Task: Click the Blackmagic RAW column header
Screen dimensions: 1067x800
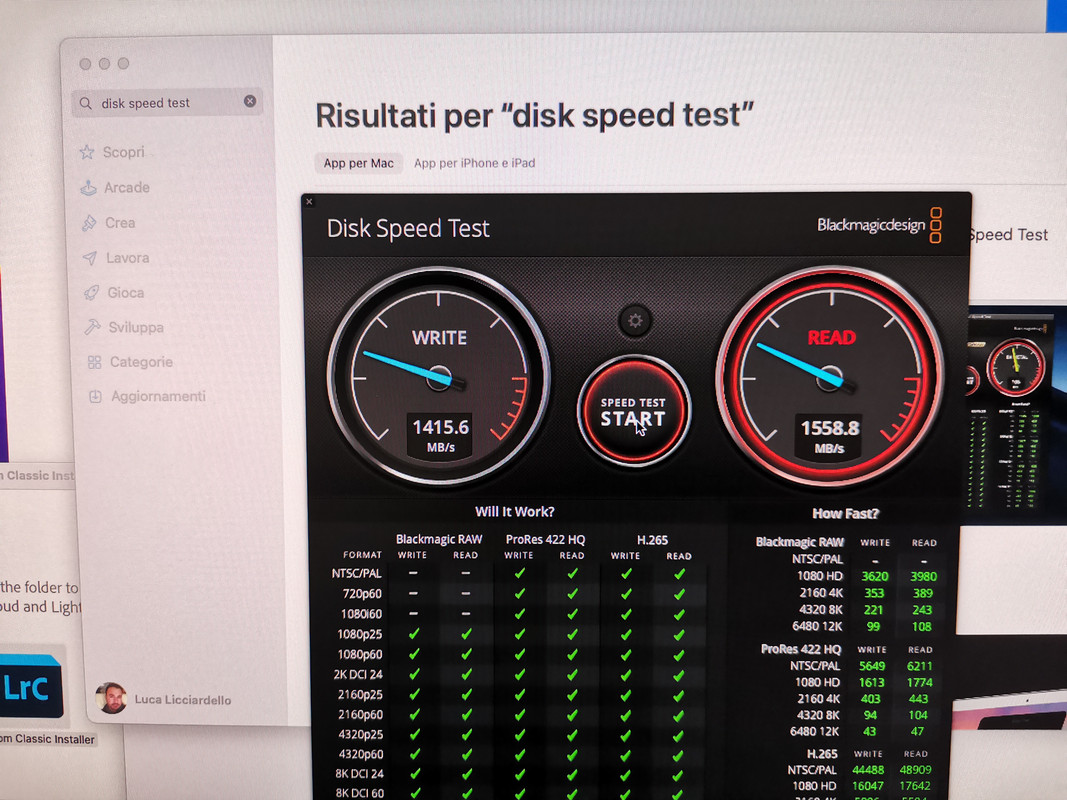Action: 439,539
